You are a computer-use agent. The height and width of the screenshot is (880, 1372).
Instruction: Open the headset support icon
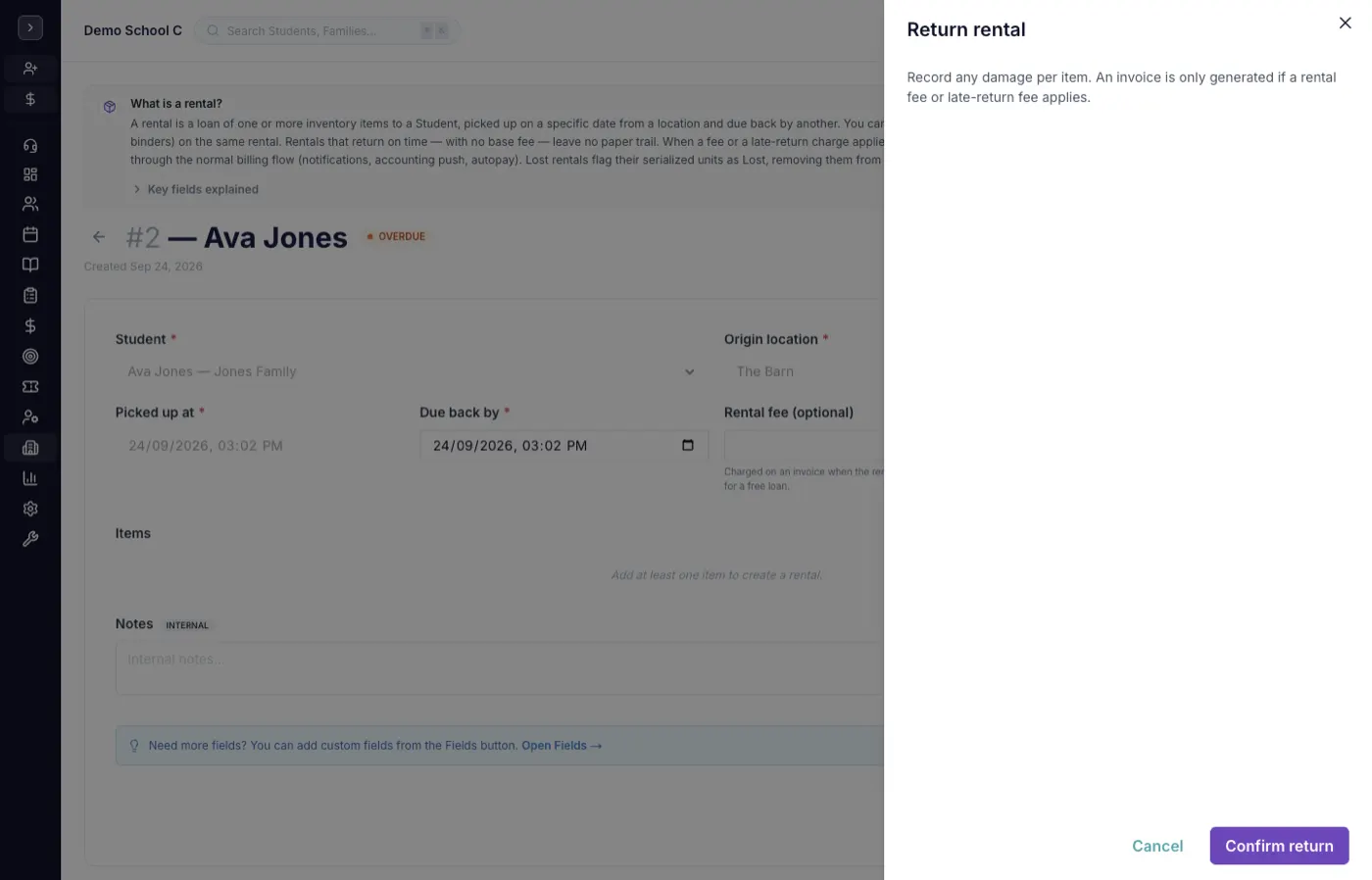[30, 145]
